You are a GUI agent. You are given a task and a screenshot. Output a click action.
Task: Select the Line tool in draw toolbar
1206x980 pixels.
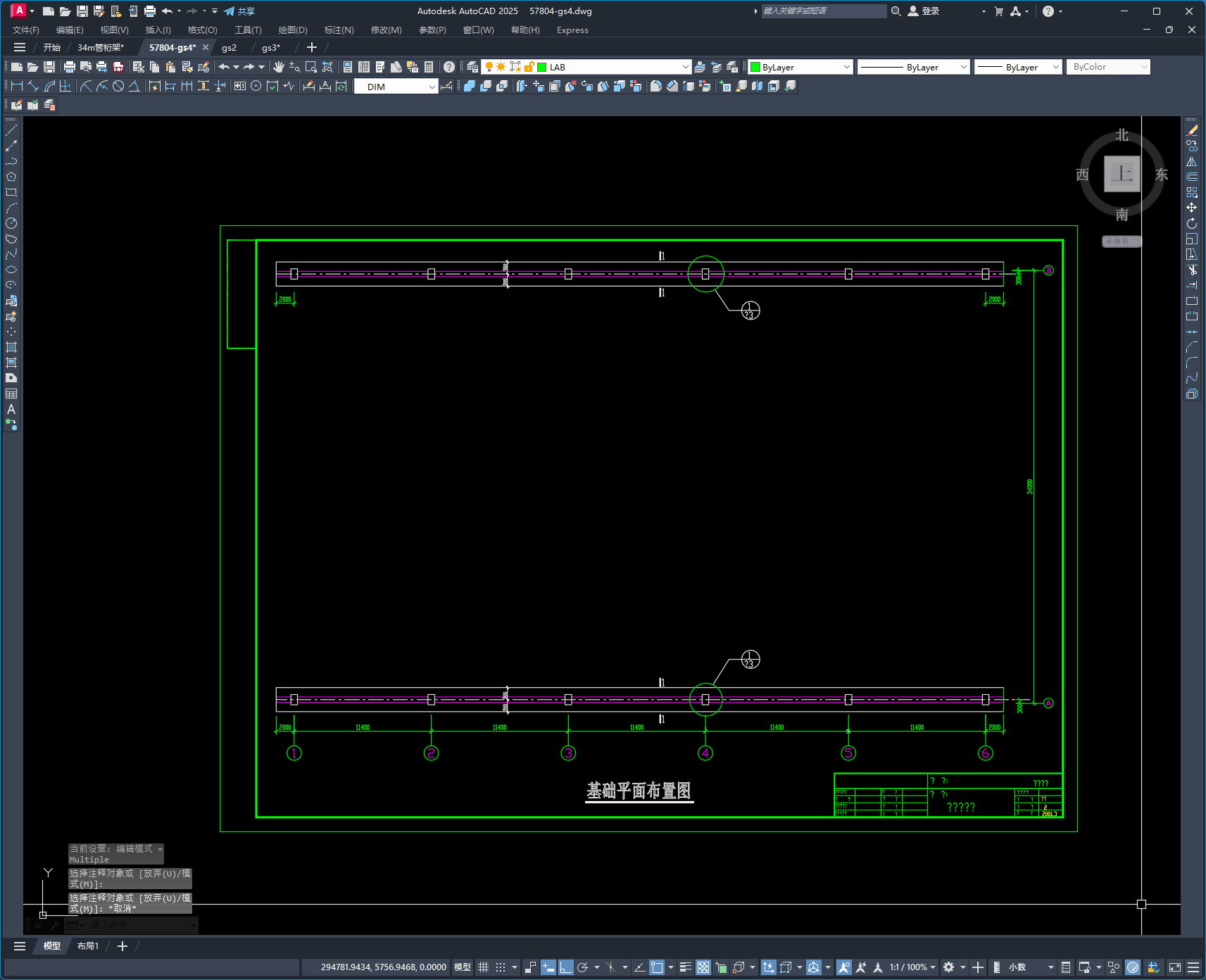11,130
